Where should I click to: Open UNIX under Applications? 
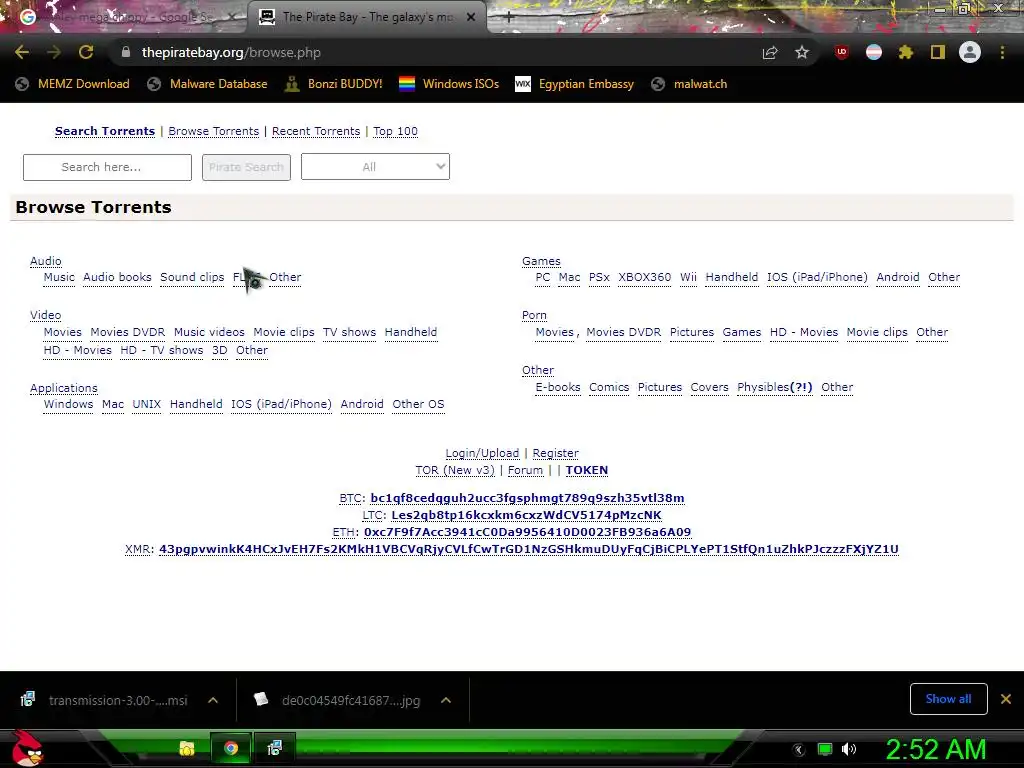click(146, 404)
